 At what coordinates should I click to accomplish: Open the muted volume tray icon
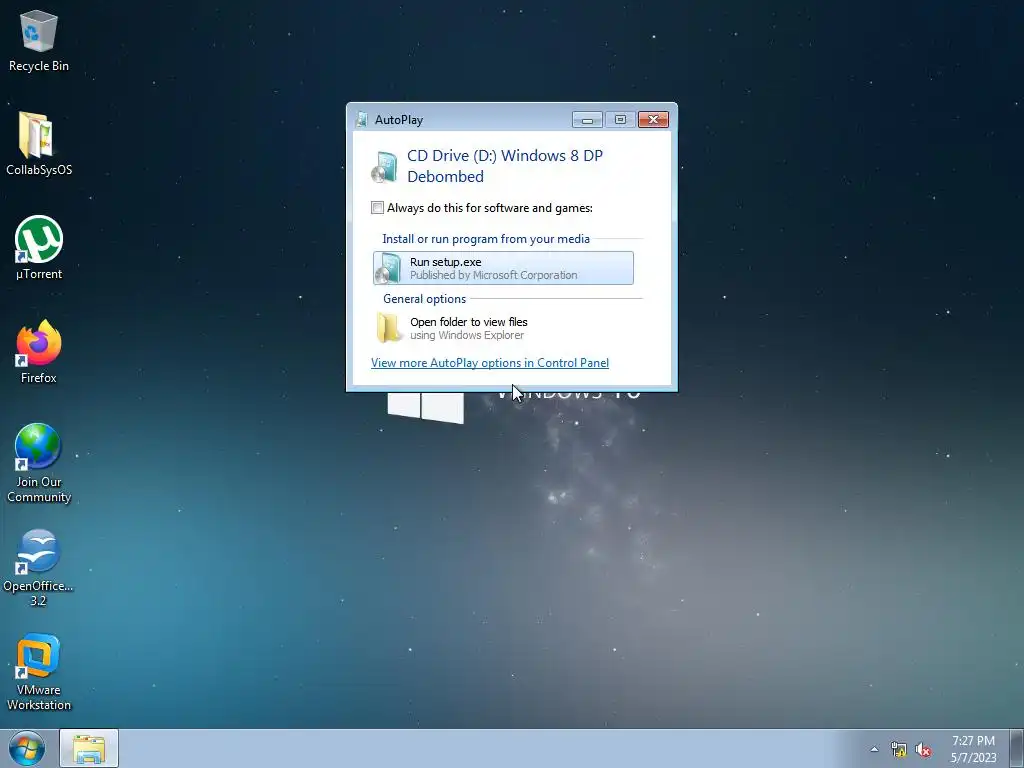(x=923, y=749)
